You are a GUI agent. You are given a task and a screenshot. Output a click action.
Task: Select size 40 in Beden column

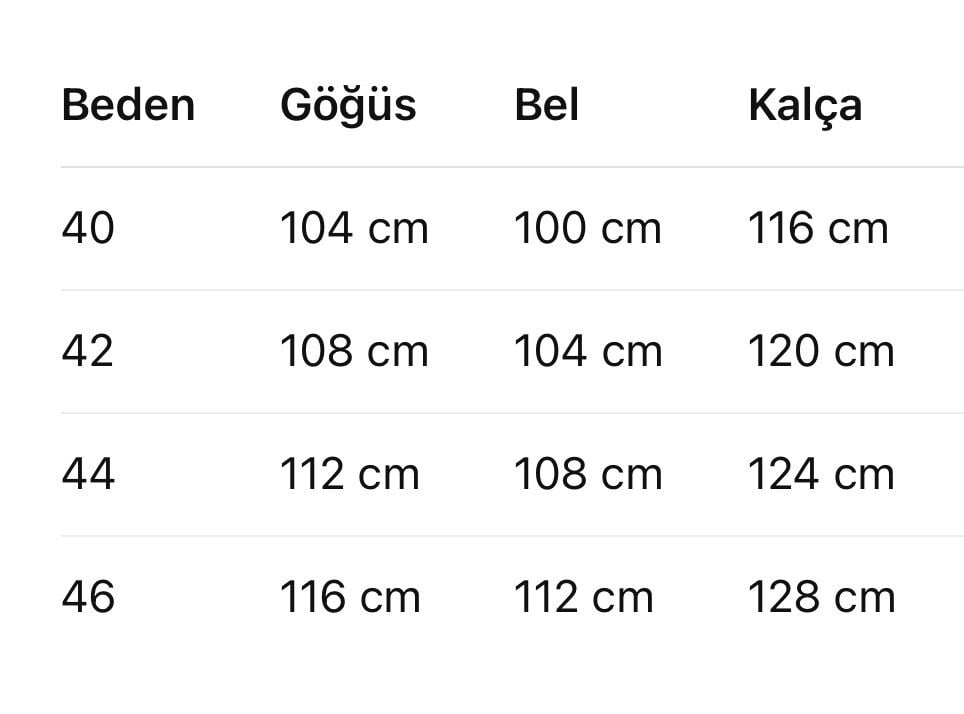click(88, 229)
